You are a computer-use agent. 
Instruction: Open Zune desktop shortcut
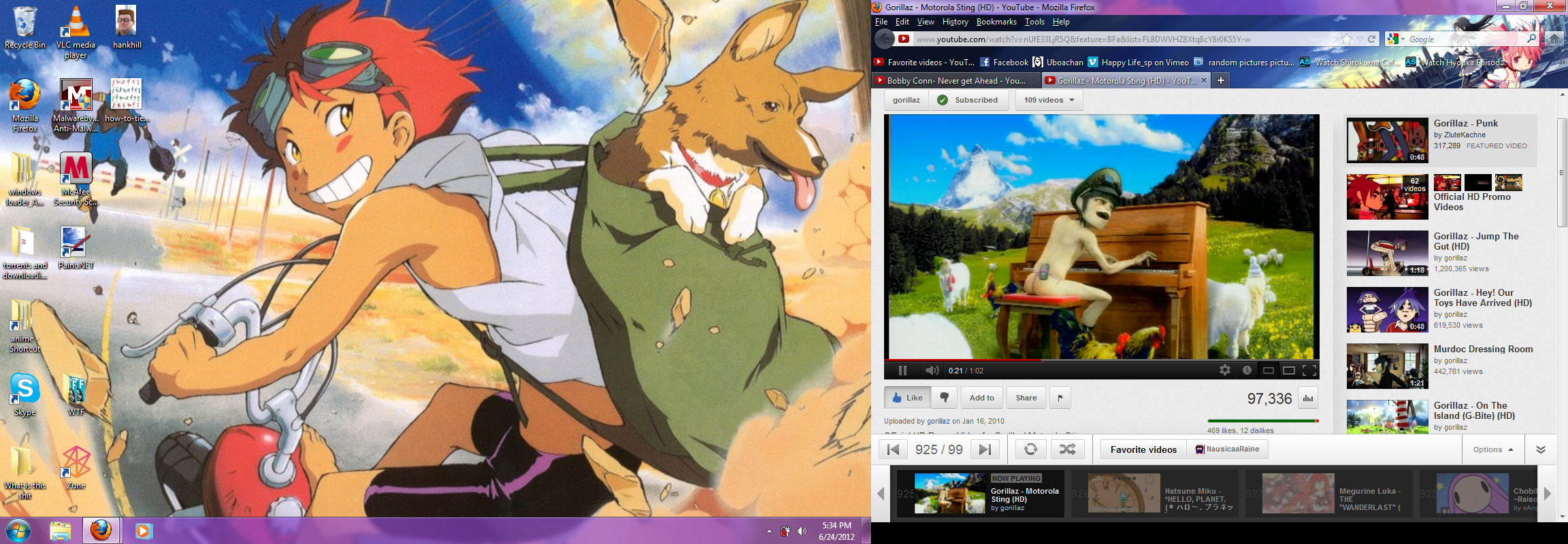tap(76, 467)
